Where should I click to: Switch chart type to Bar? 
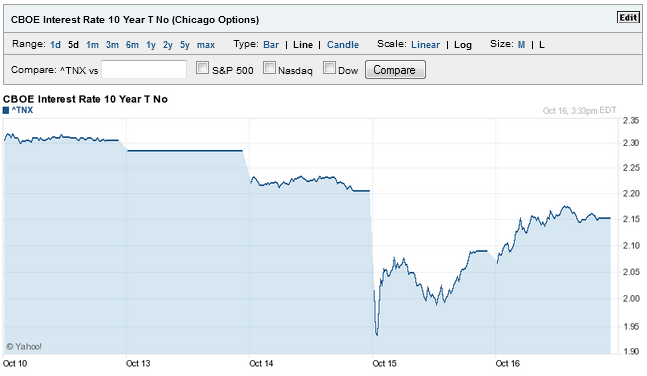[271, 45]
